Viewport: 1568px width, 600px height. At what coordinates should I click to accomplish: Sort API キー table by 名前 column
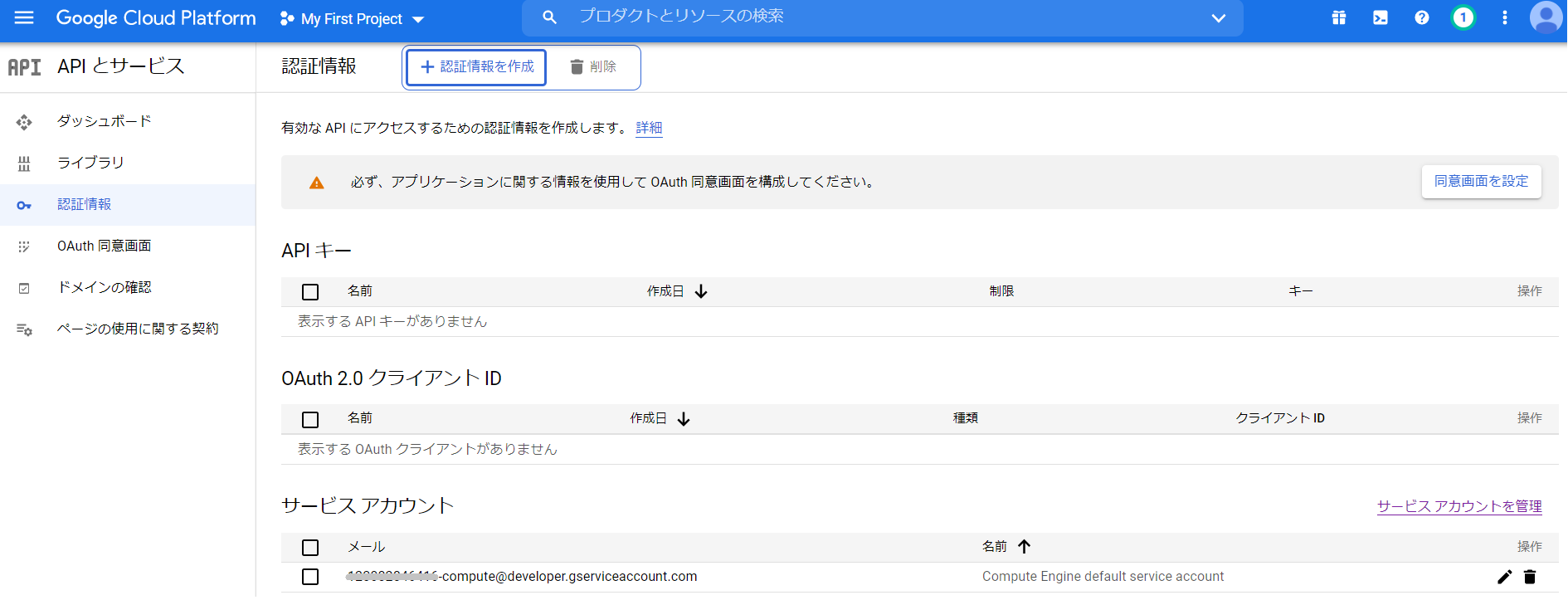(x=360, y=291)
